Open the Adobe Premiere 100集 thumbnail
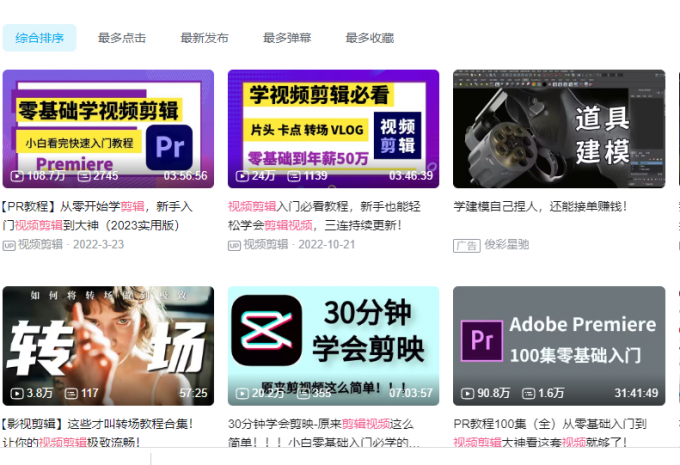Screen dimensions: 680x465 pos(559,346)
